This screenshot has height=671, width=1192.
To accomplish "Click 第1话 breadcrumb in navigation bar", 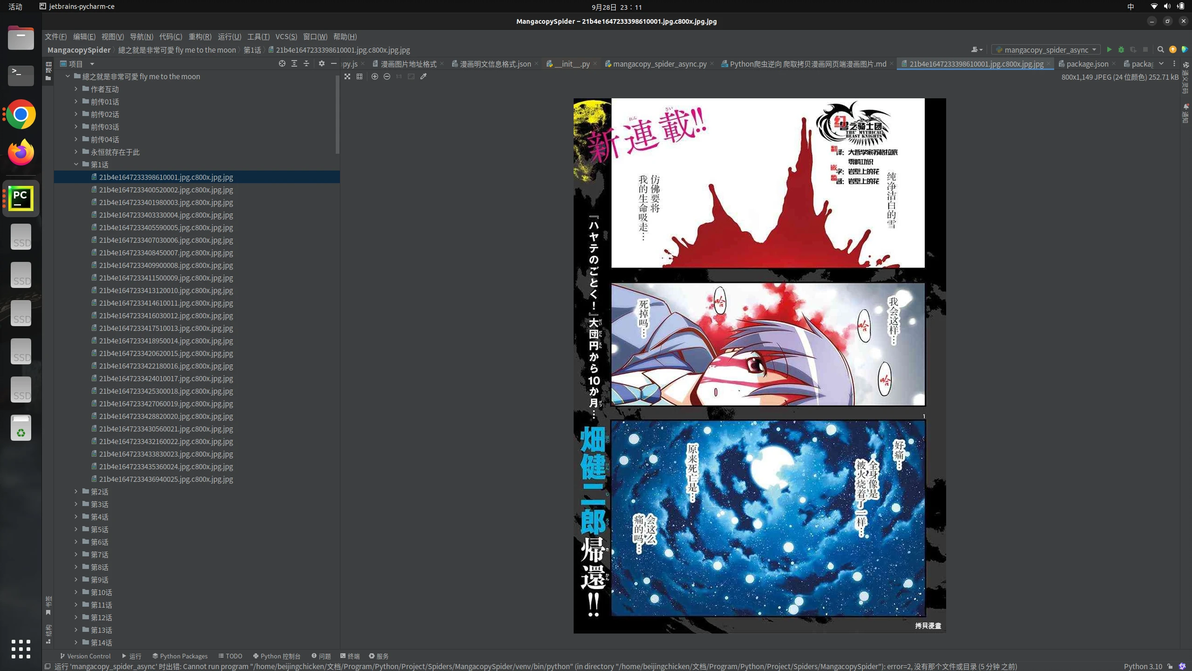I will (252, 50).
